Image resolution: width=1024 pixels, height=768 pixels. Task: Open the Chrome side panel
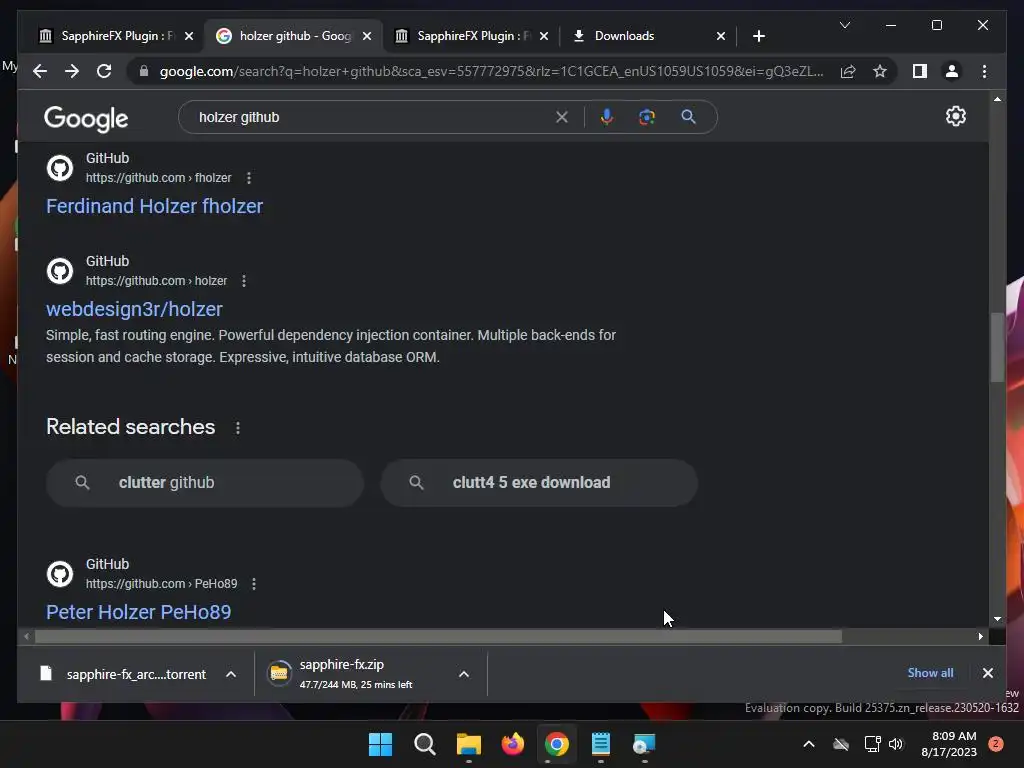point(920,71)
